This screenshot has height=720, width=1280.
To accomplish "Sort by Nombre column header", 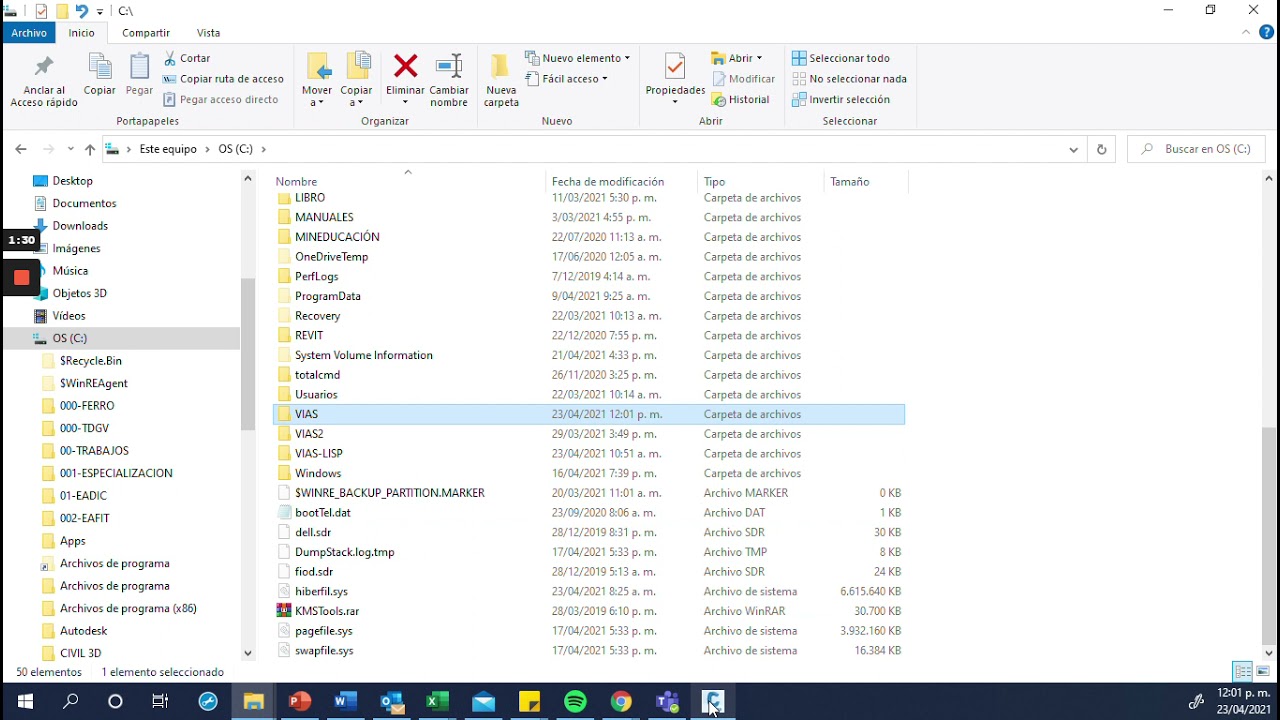I will tap(296, 182).
